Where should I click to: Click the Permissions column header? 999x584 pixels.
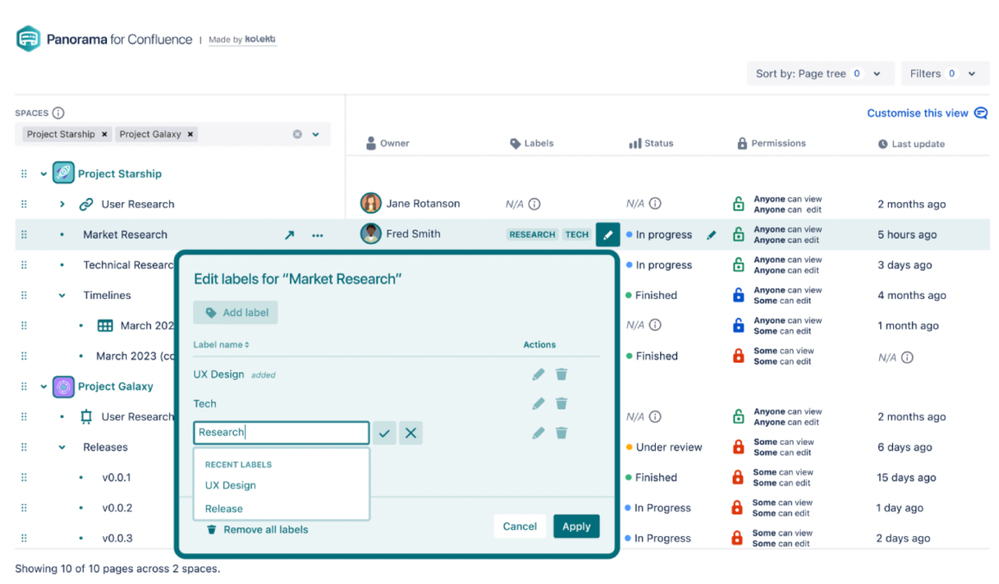point(772,143)
